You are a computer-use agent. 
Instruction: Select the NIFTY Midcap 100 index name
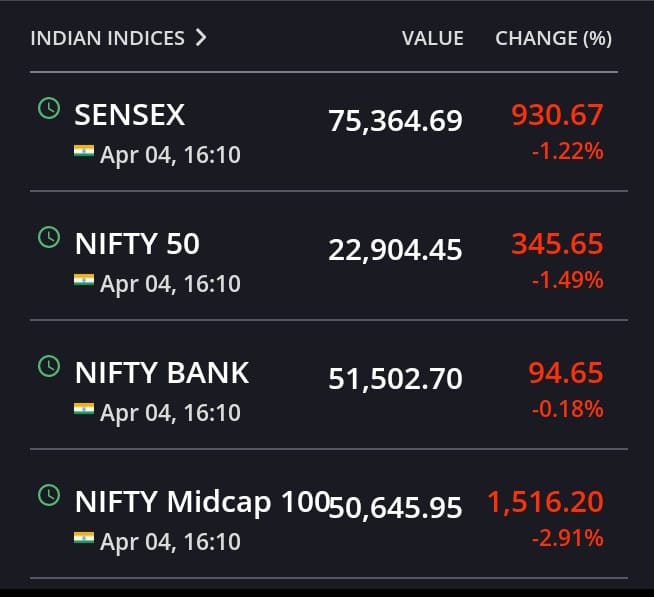203,501
